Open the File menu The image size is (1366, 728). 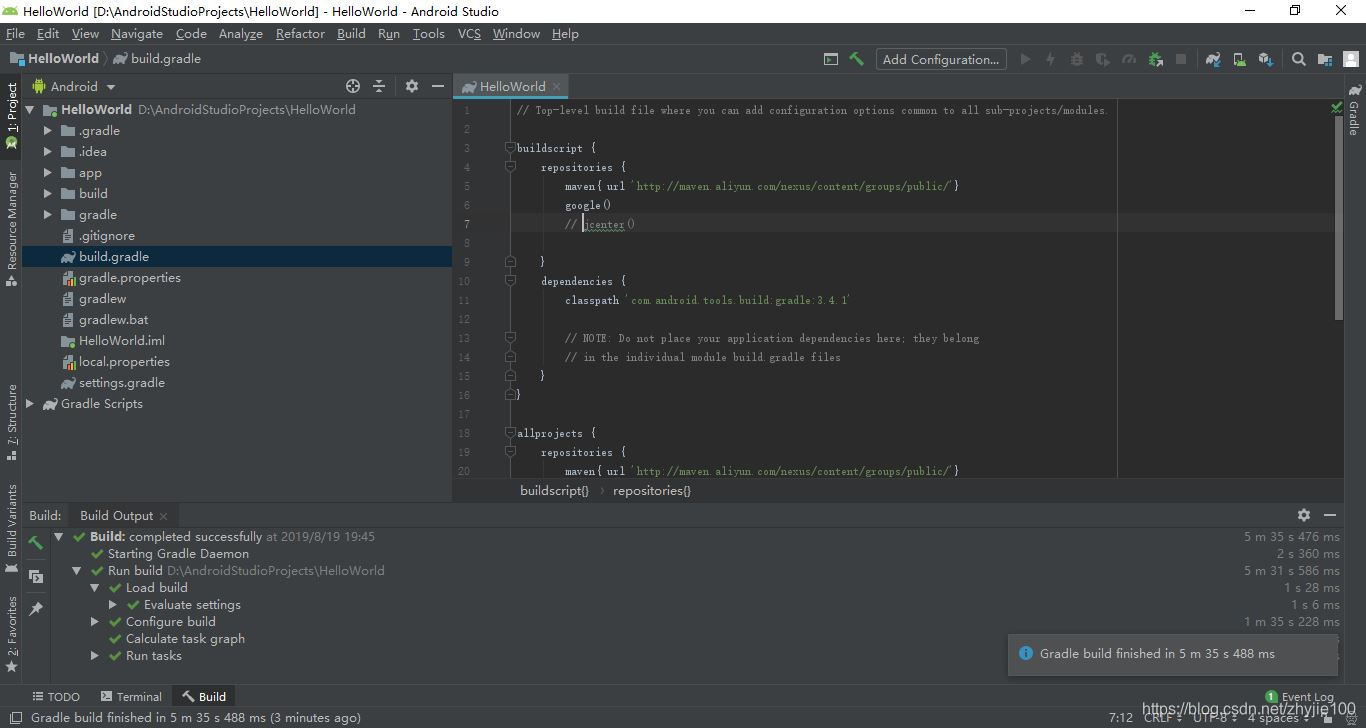(x=15, y=33)
